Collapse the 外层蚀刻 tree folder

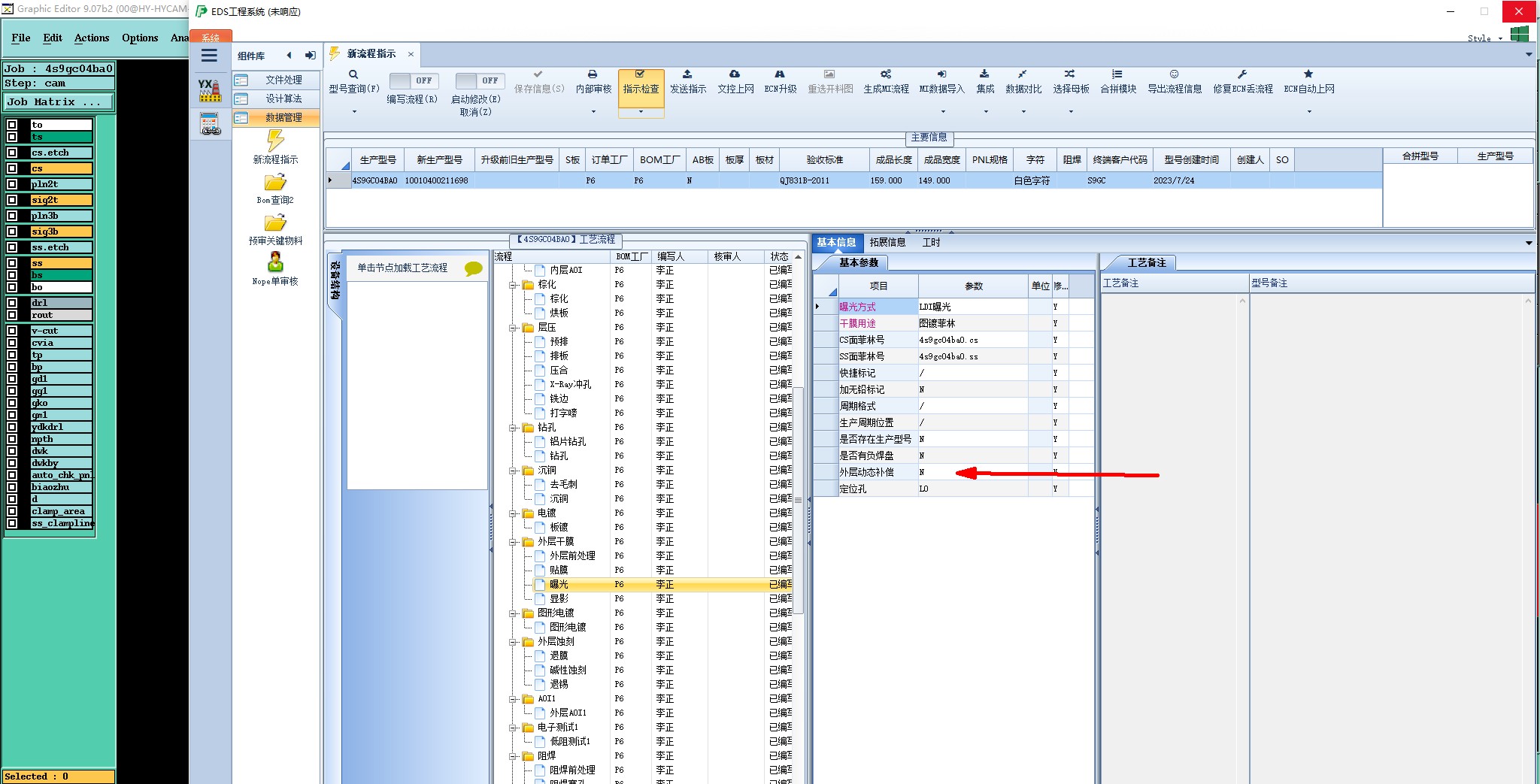tap(514, 642)
